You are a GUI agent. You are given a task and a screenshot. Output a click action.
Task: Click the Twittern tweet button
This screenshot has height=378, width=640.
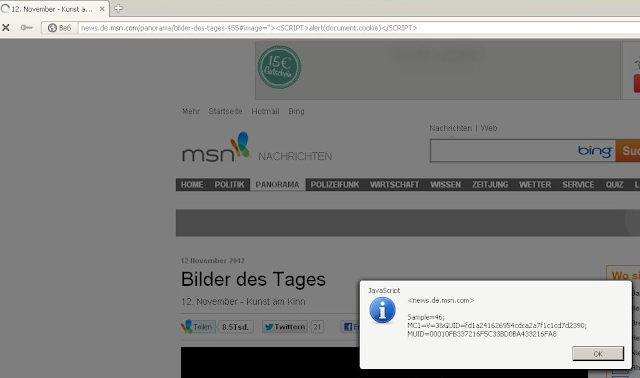pos(285,327)
